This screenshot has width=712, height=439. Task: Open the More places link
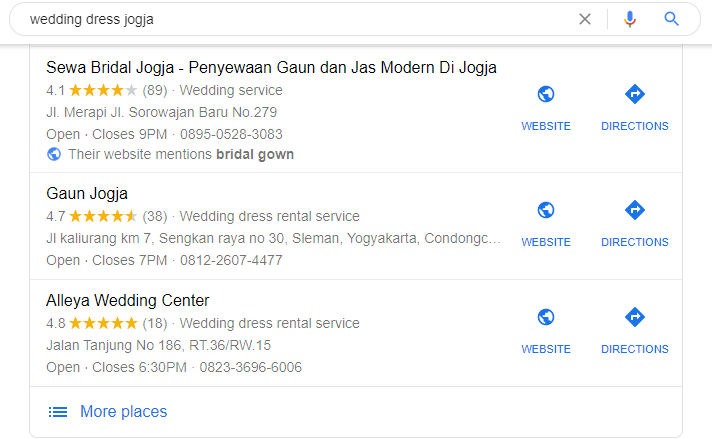pyautogui.click(x=124, y=411)
